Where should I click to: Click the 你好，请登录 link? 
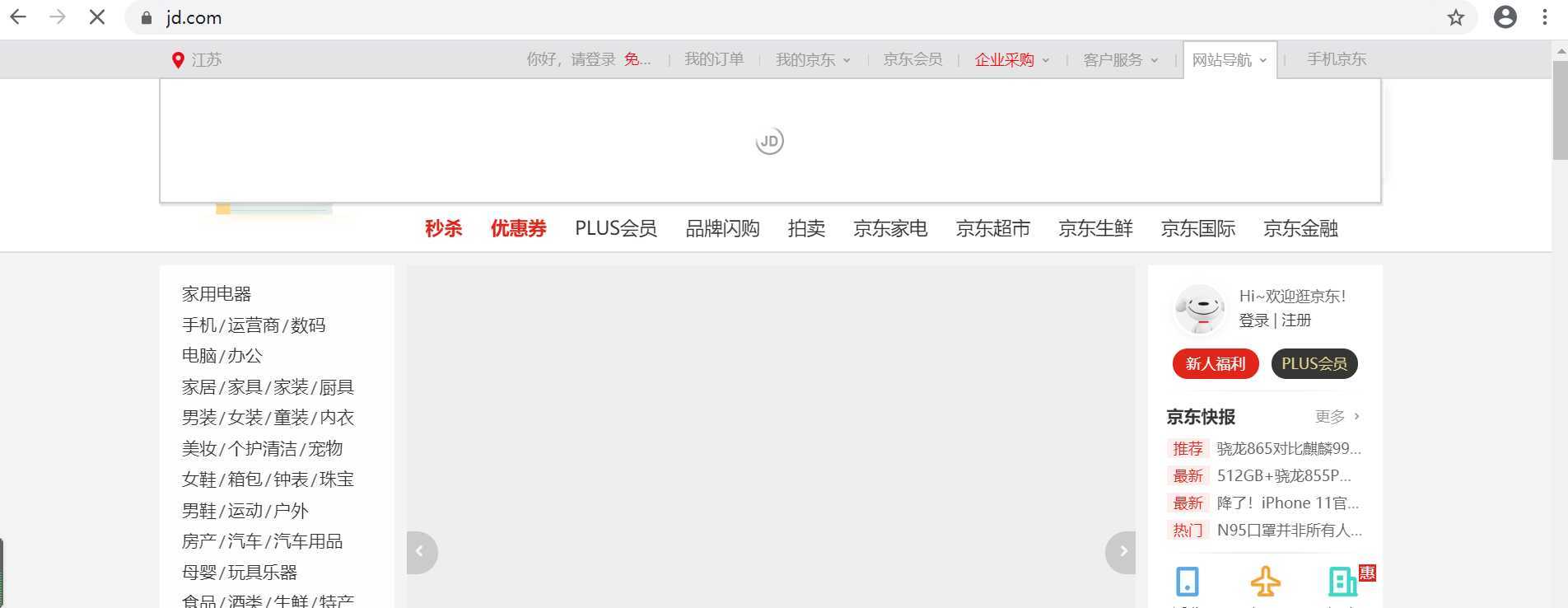click(x=571, y=59)
